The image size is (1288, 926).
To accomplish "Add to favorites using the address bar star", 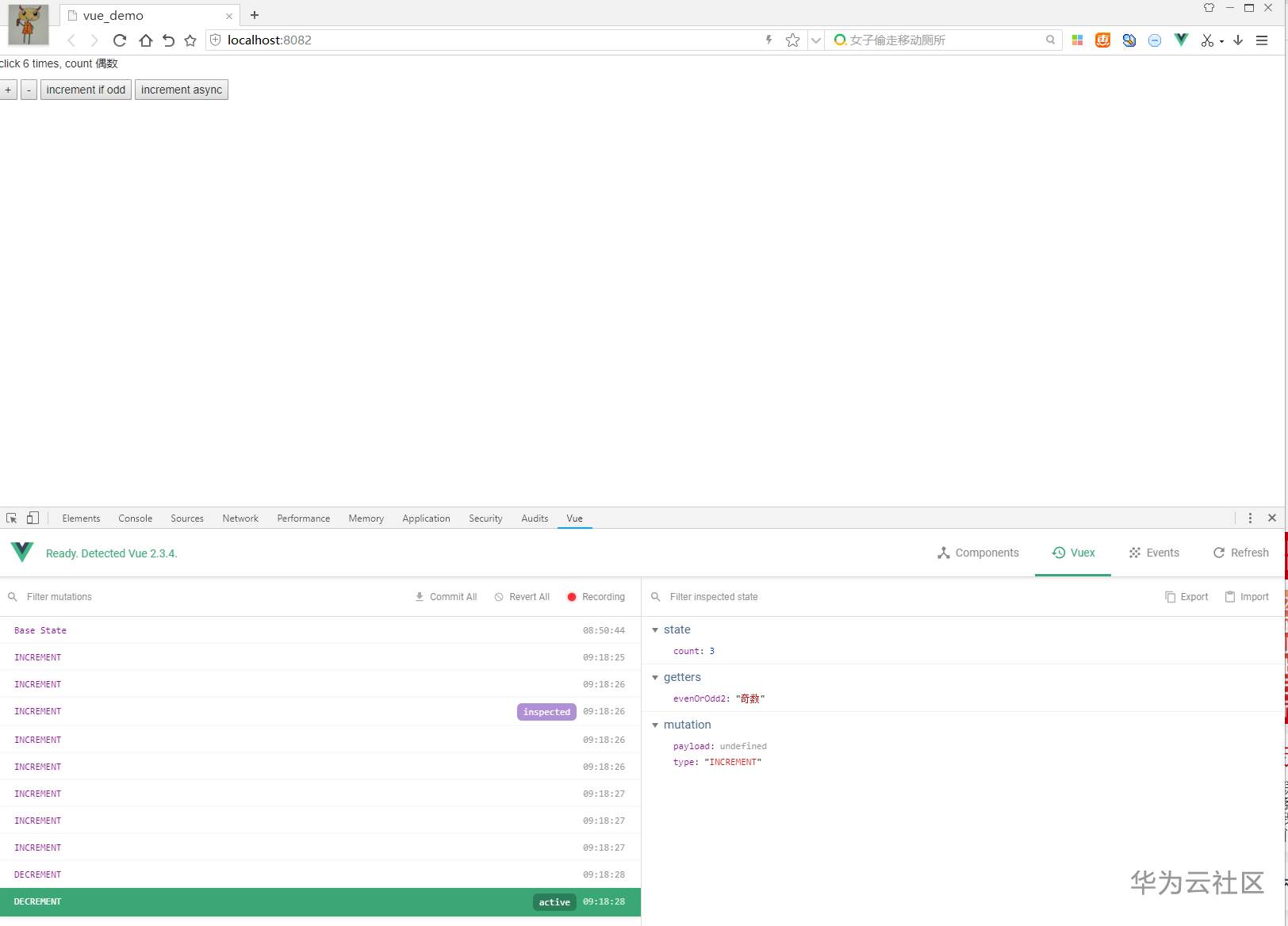I will pos(792,40).
